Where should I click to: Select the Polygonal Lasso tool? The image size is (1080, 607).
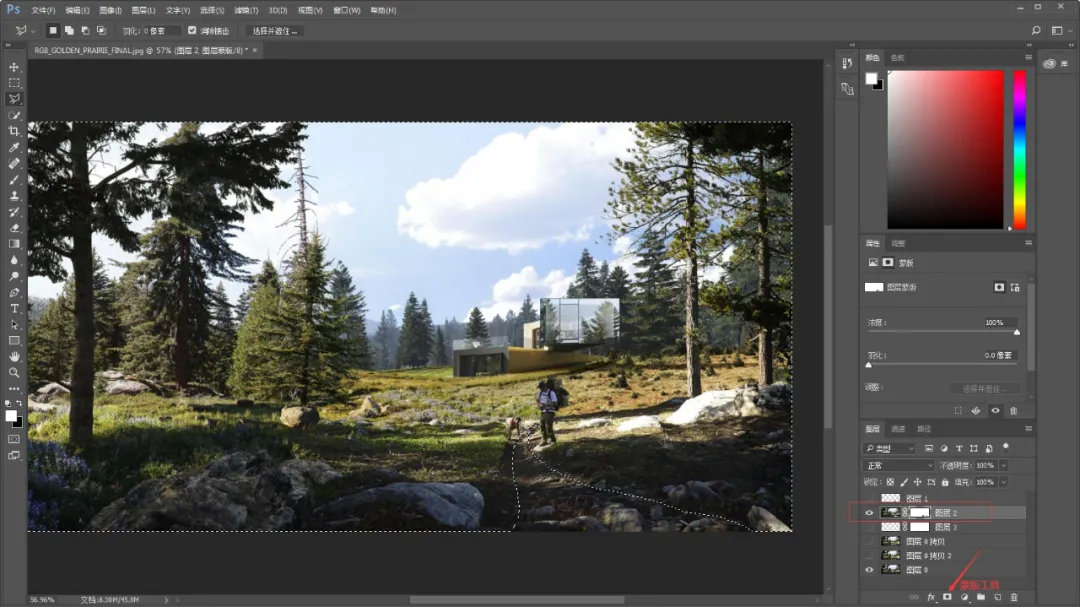[x=14, y=99]
